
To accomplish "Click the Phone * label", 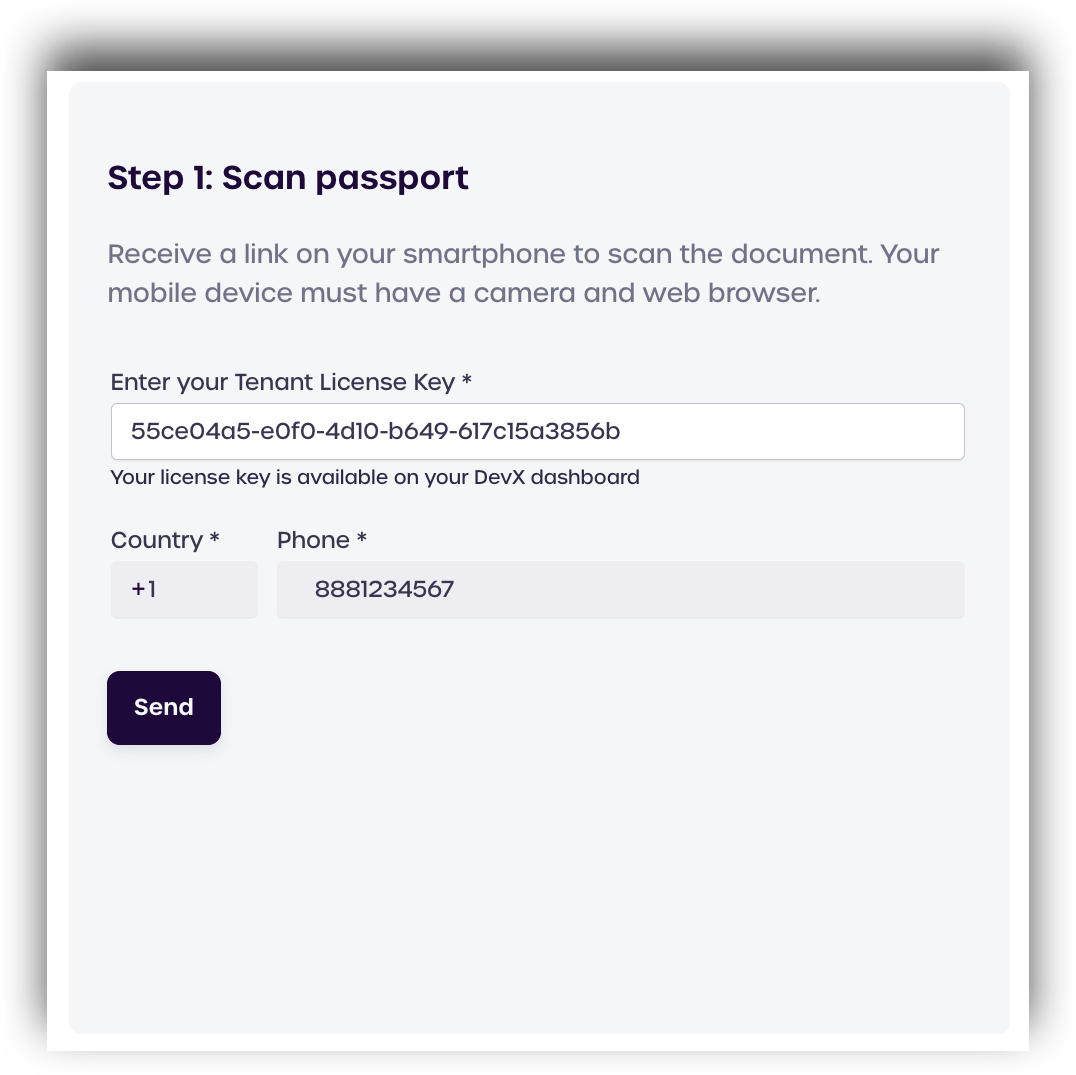I will [321, 539].
